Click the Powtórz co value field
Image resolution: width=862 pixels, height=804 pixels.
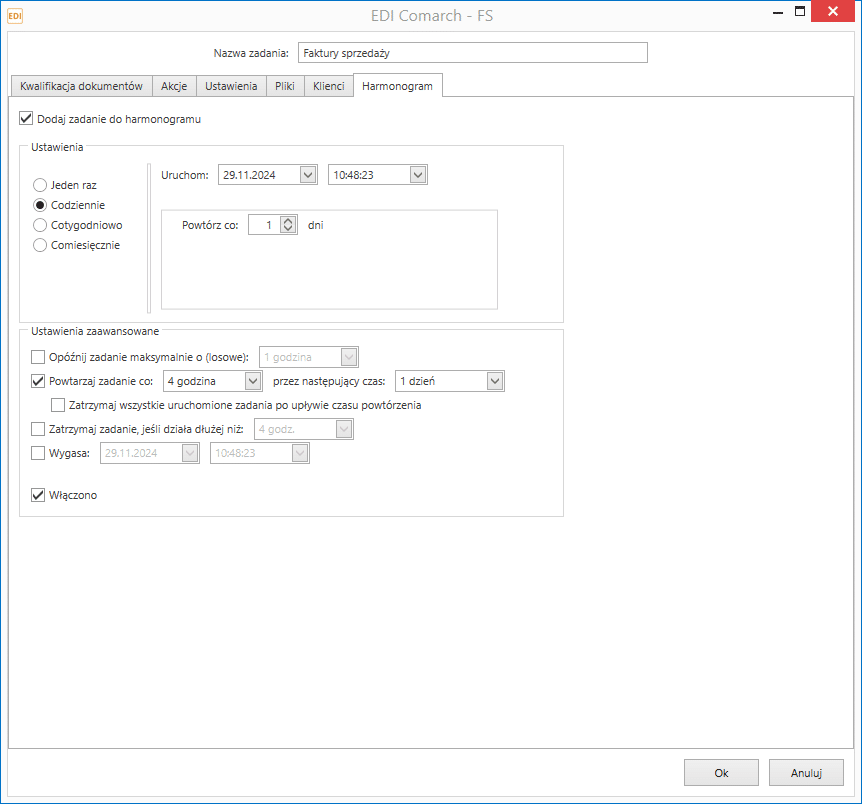(x=264, y=225)
